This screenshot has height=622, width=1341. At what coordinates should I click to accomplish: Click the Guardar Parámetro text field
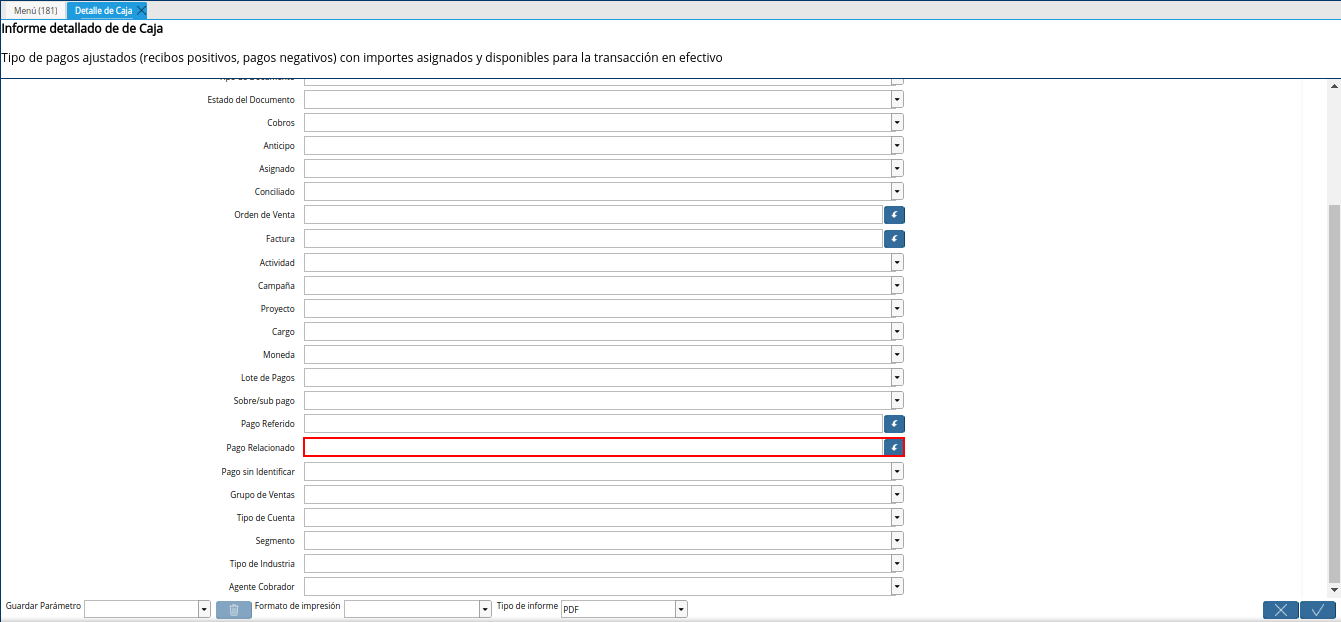coord(141,610)
